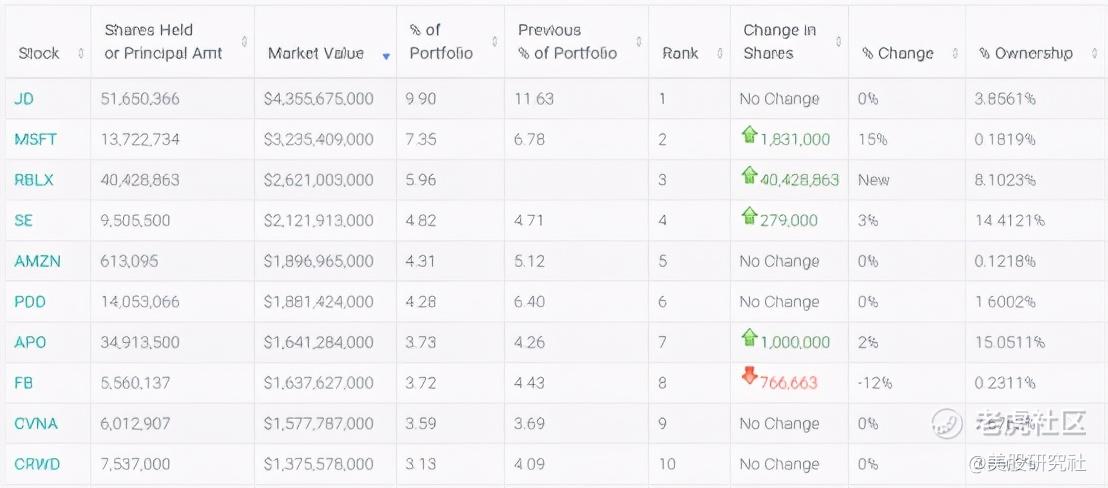
Task: Sort by the Rank column arrows
Action: click(x=720, y=53)
